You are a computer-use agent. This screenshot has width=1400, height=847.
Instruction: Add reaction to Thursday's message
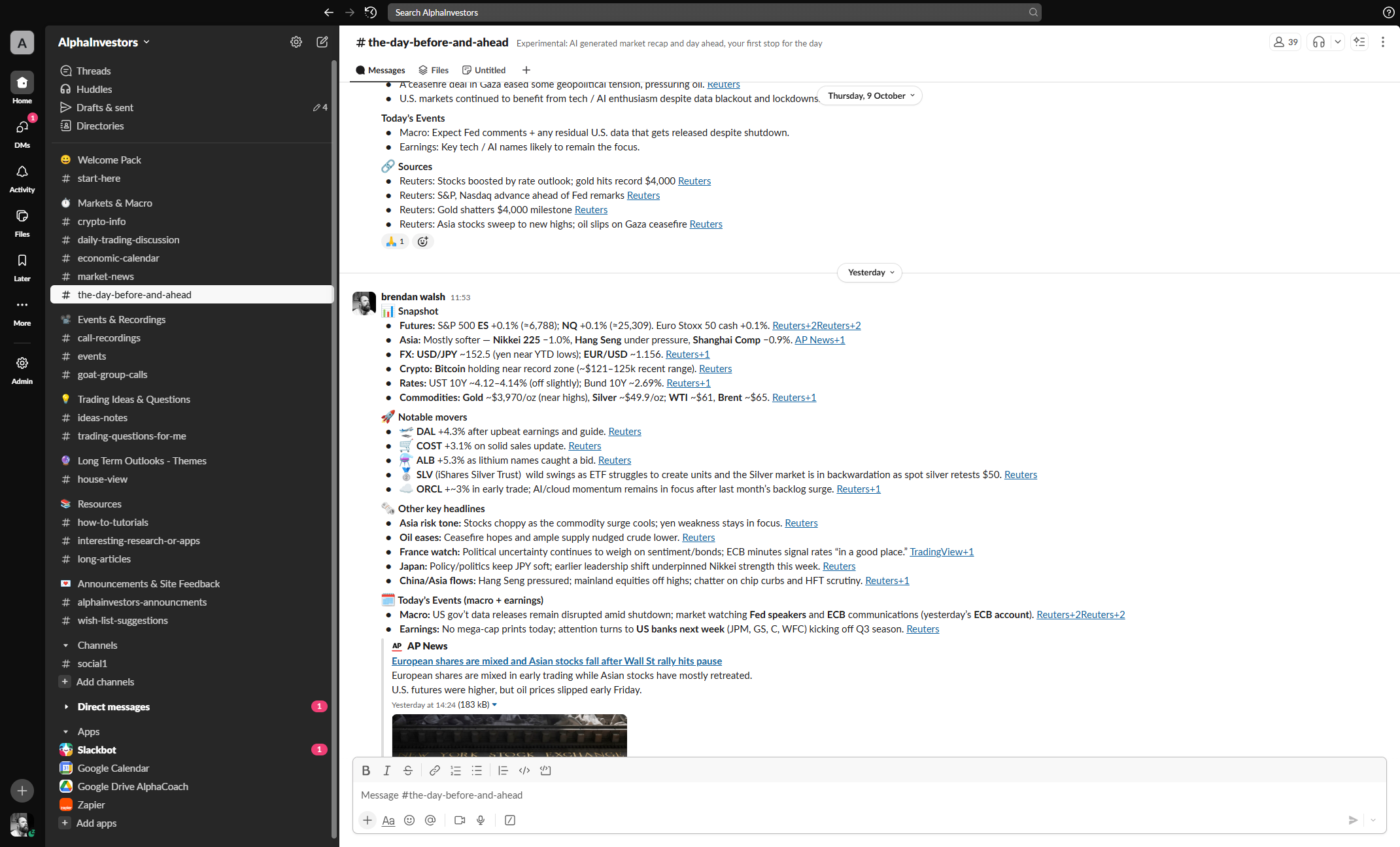[x=423, y=241]
